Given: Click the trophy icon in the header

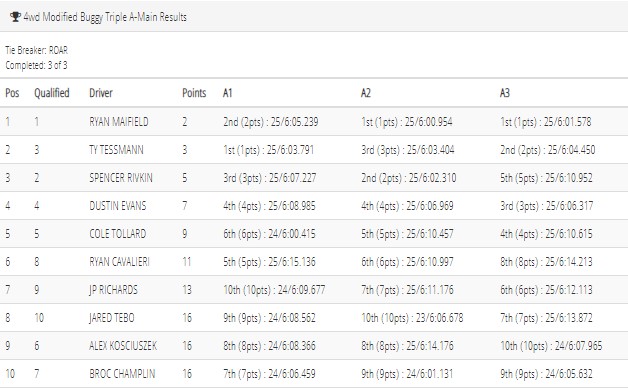Looking at the screenshot, I should pyautogui.click(x=15, y=17).
